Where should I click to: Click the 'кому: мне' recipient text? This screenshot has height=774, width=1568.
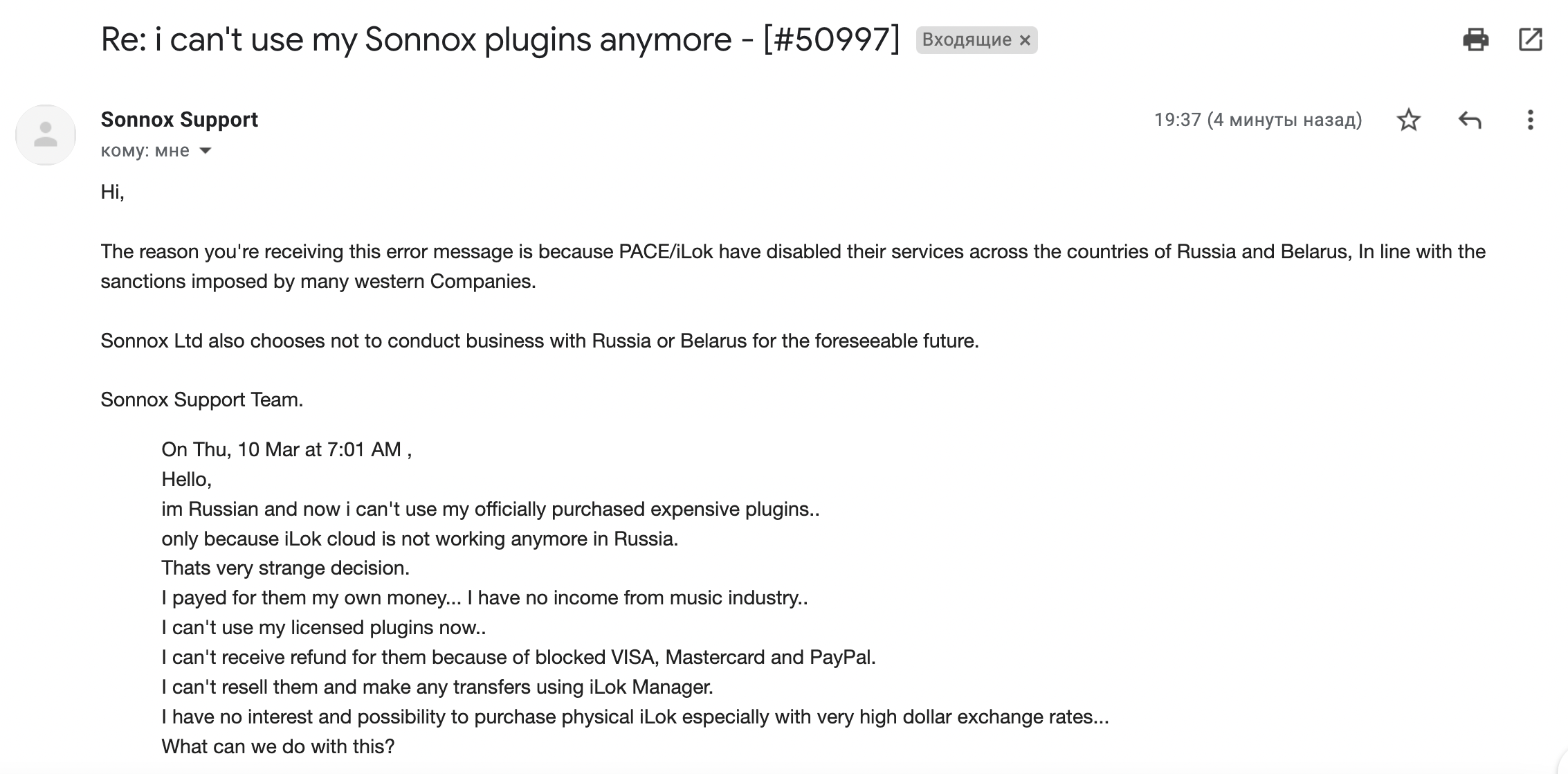tap(145, 151)
